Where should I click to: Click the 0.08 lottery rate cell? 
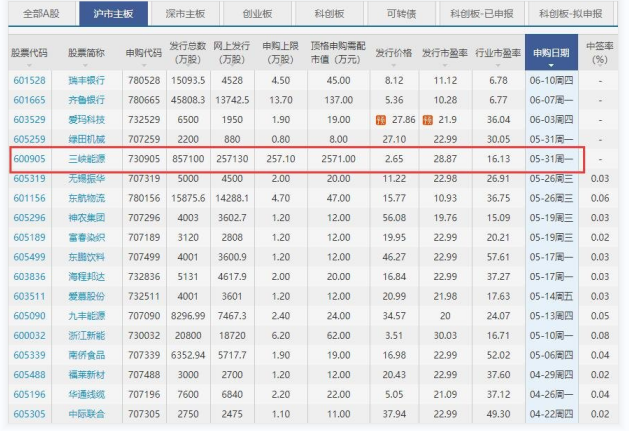tap(600, 335)
